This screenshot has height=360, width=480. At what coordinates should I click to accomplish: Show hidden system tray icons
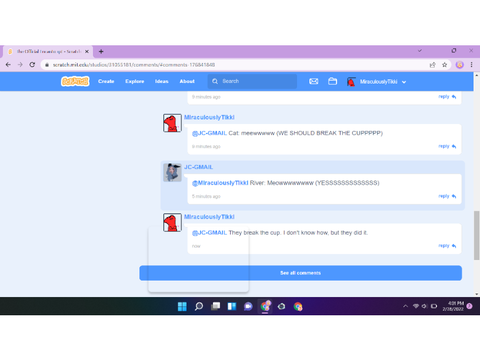click(x=405, y=306)
